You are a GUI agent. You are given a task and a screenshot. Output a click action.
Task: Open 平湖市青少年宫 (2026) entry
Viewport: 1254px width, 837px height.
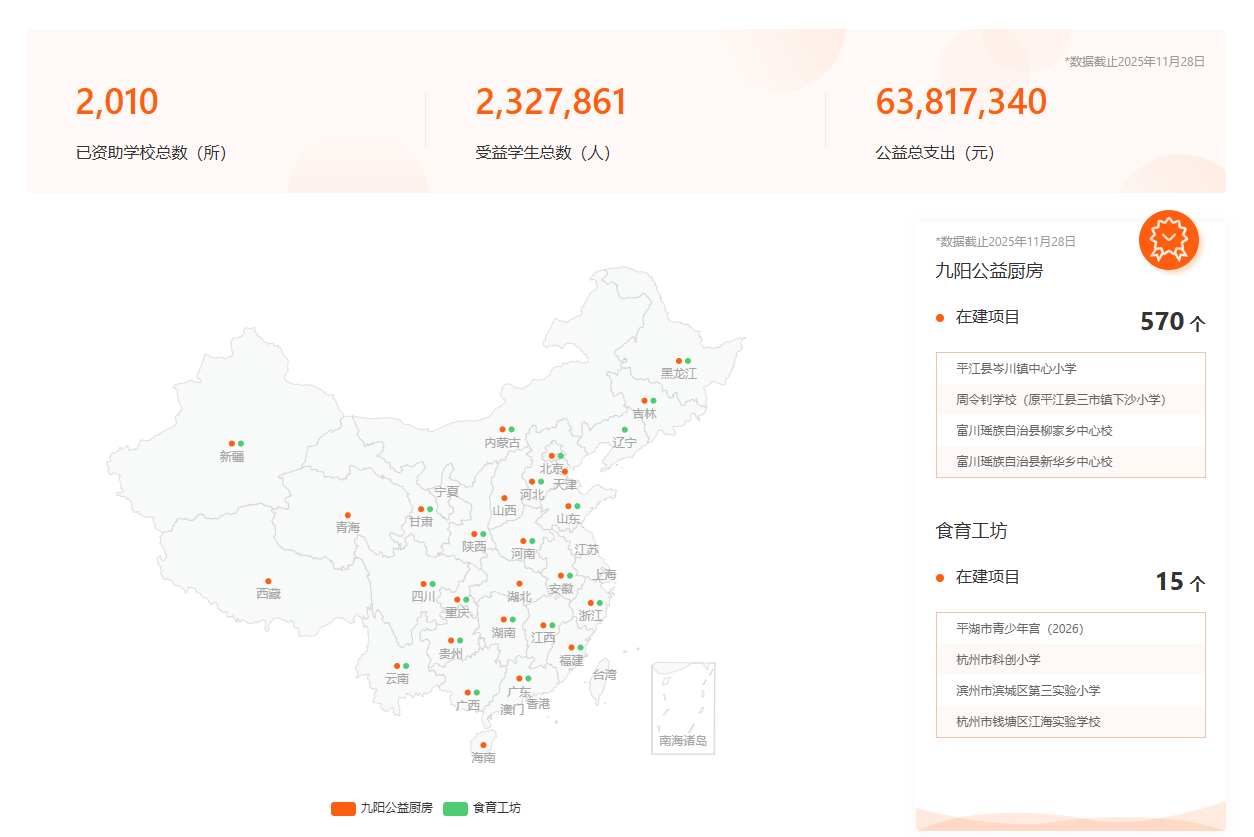[1020, 629]
